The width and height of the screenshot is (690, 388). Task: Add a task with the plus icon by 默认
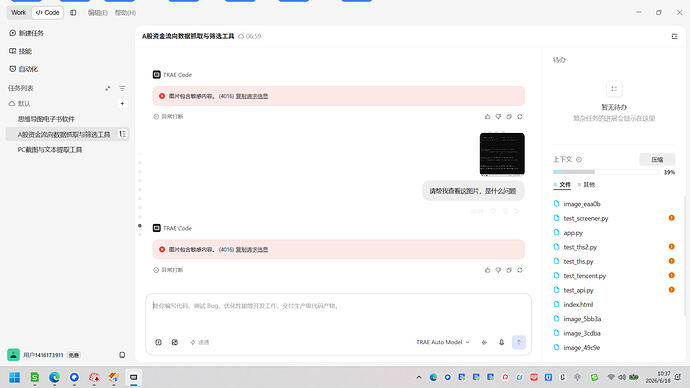pyautogui.click(x=122, y=104)
